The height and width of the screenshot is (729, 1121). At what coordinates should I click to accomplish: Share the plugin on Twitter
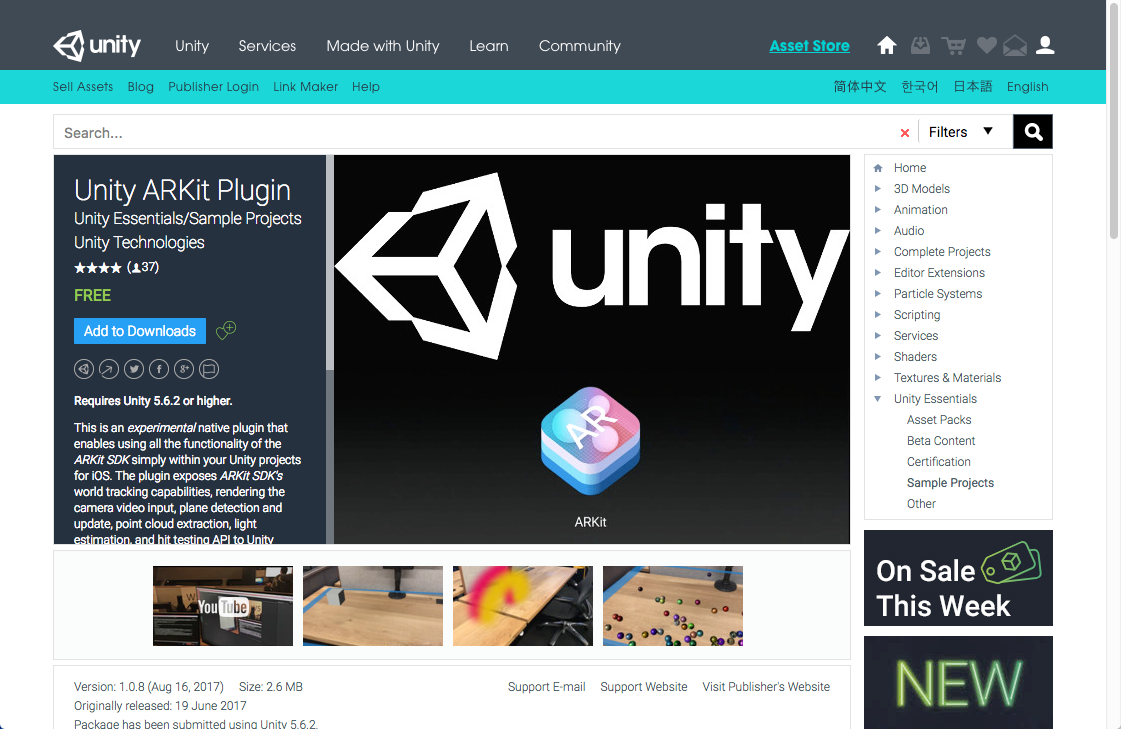(x=133, y=368)
